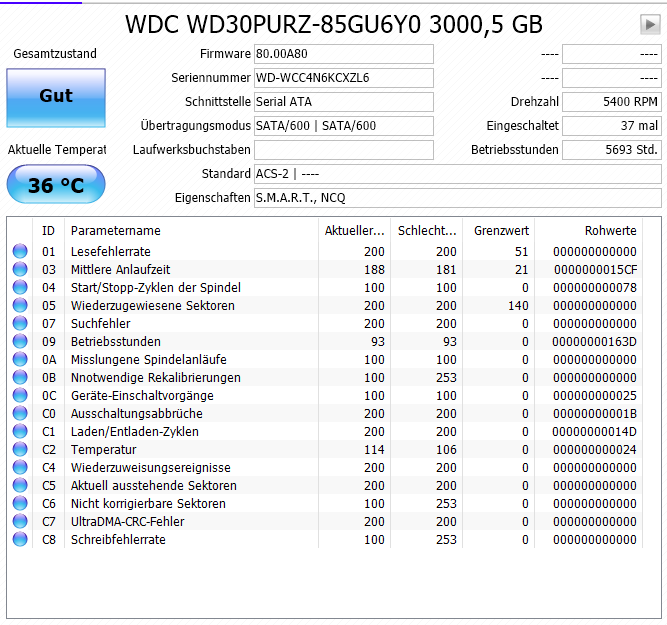Click the next disk arrow button
667x625 pixels.
(x=650, y=24)
